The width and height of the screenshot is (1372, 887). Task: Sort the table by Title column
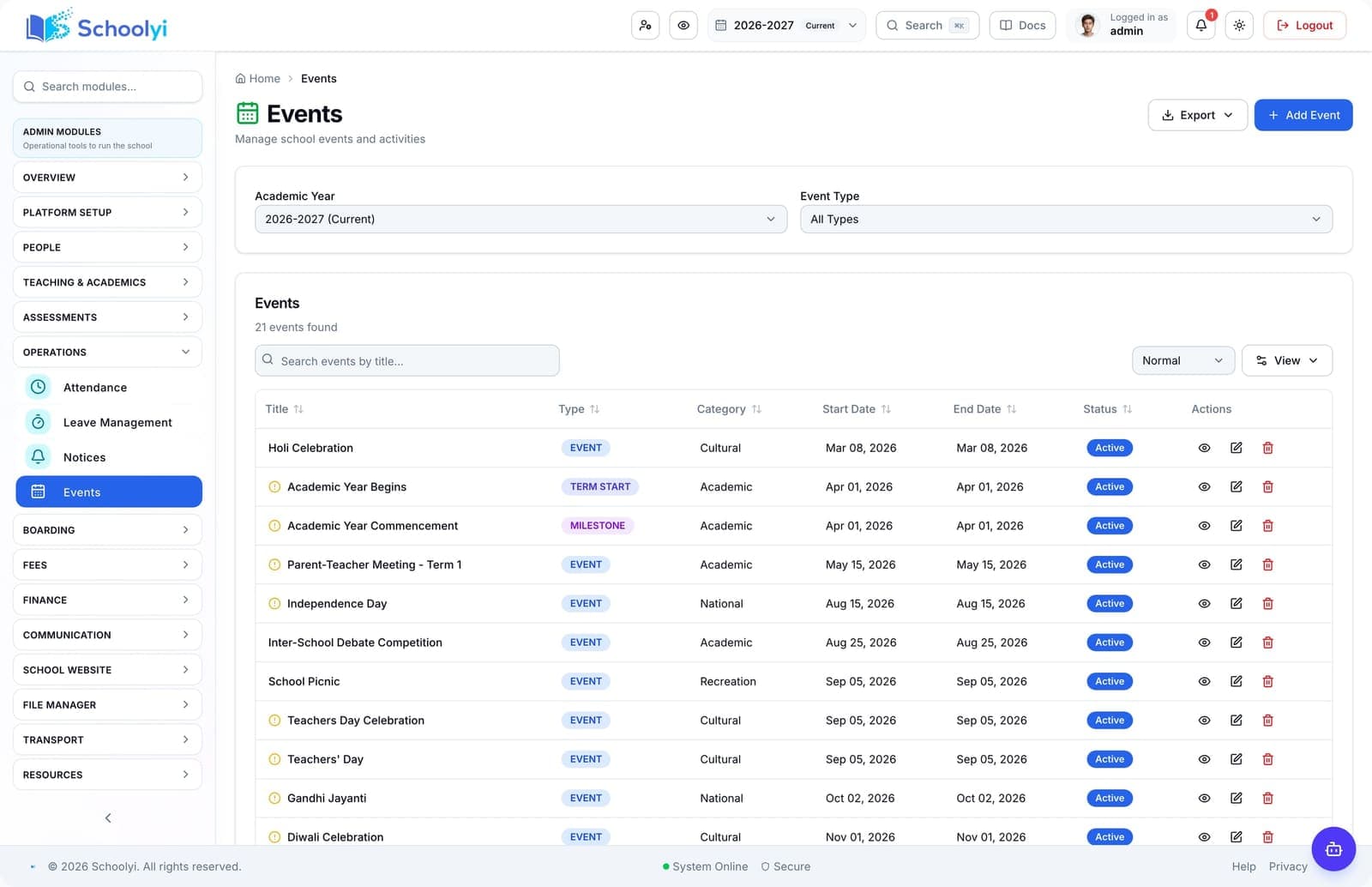pos(284,409)
